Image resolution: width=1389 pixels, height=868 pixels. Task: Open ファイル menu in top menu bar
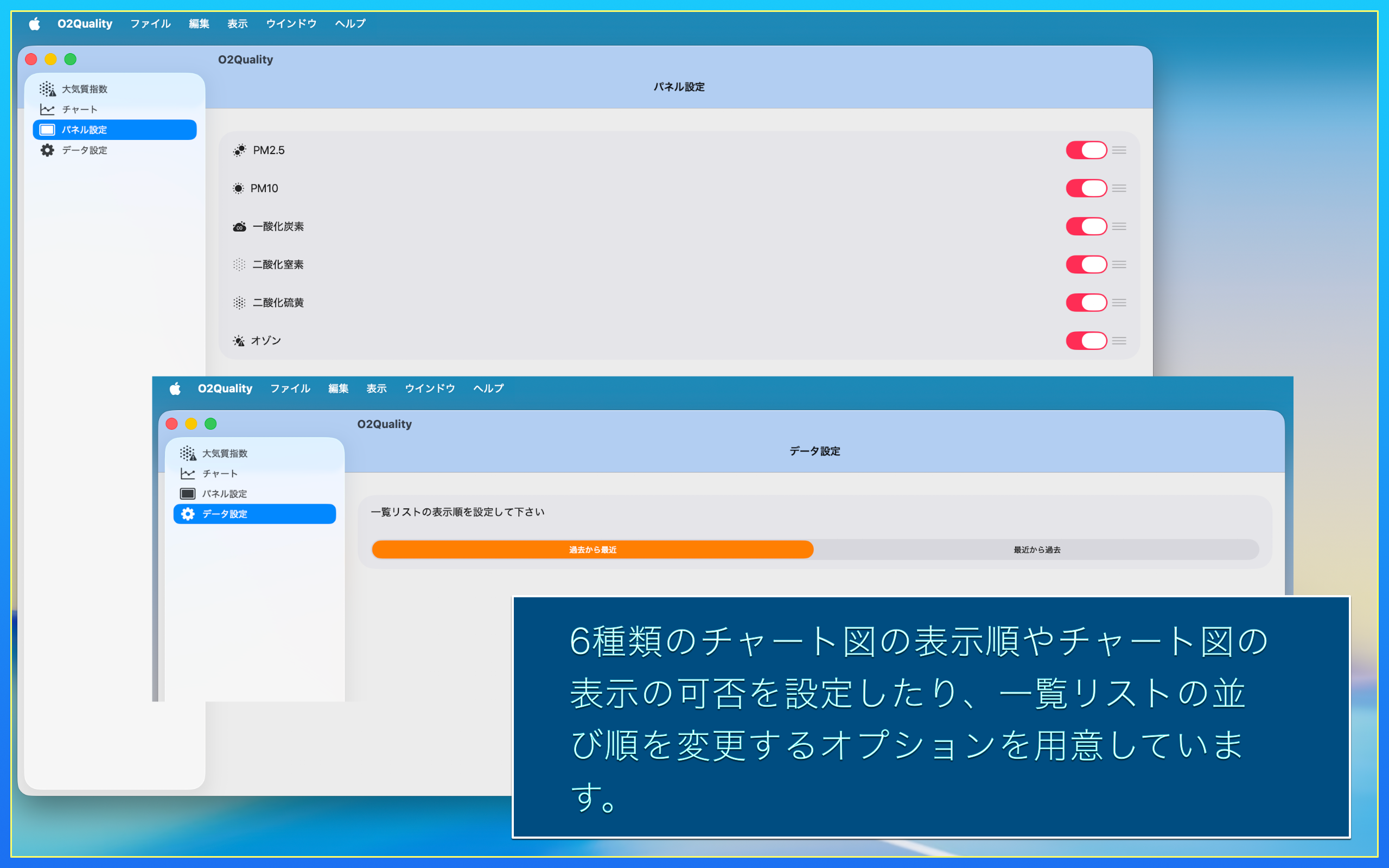pyautogui.click(x=150, y=23)
